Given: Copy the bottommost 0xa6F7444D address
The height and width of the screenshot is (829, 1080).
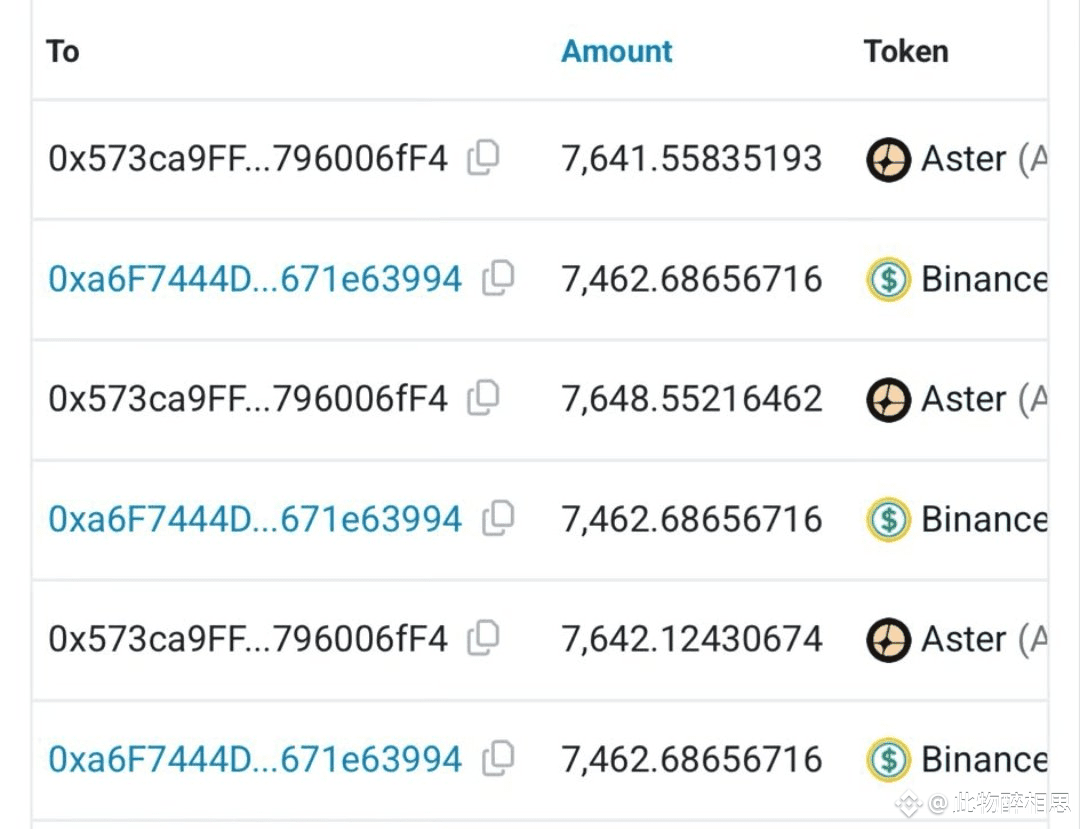Looking at the screenshot, I should point(498,758).
